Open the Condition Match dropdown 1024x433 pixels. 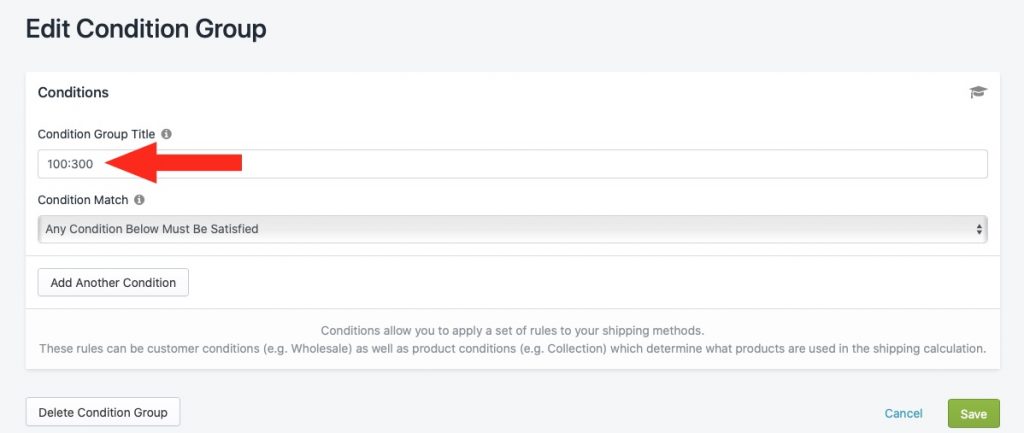coord(513,229)
